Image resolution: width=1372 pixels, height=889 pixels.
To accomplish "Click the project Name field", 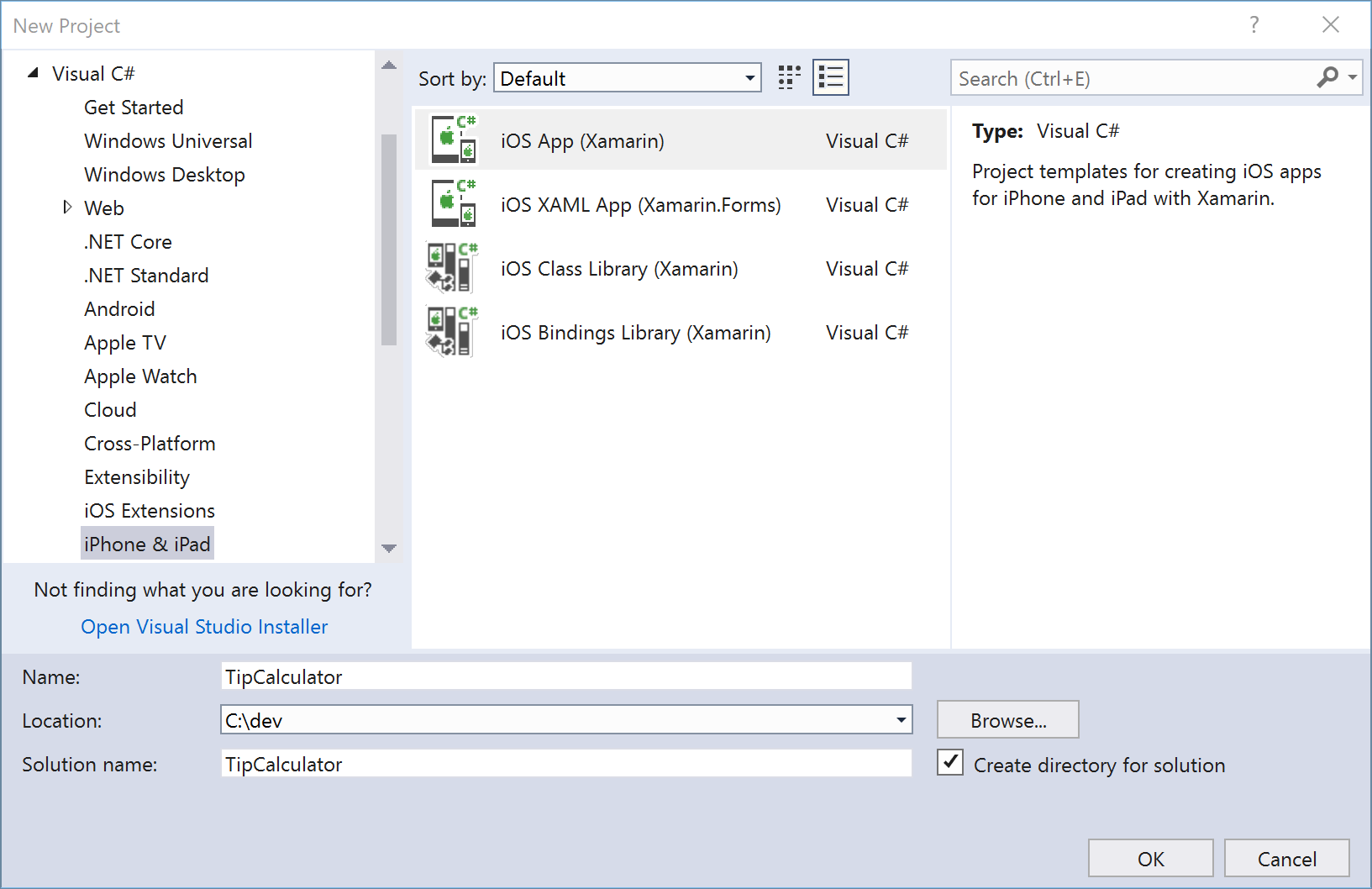I will (x=566, y=676).
